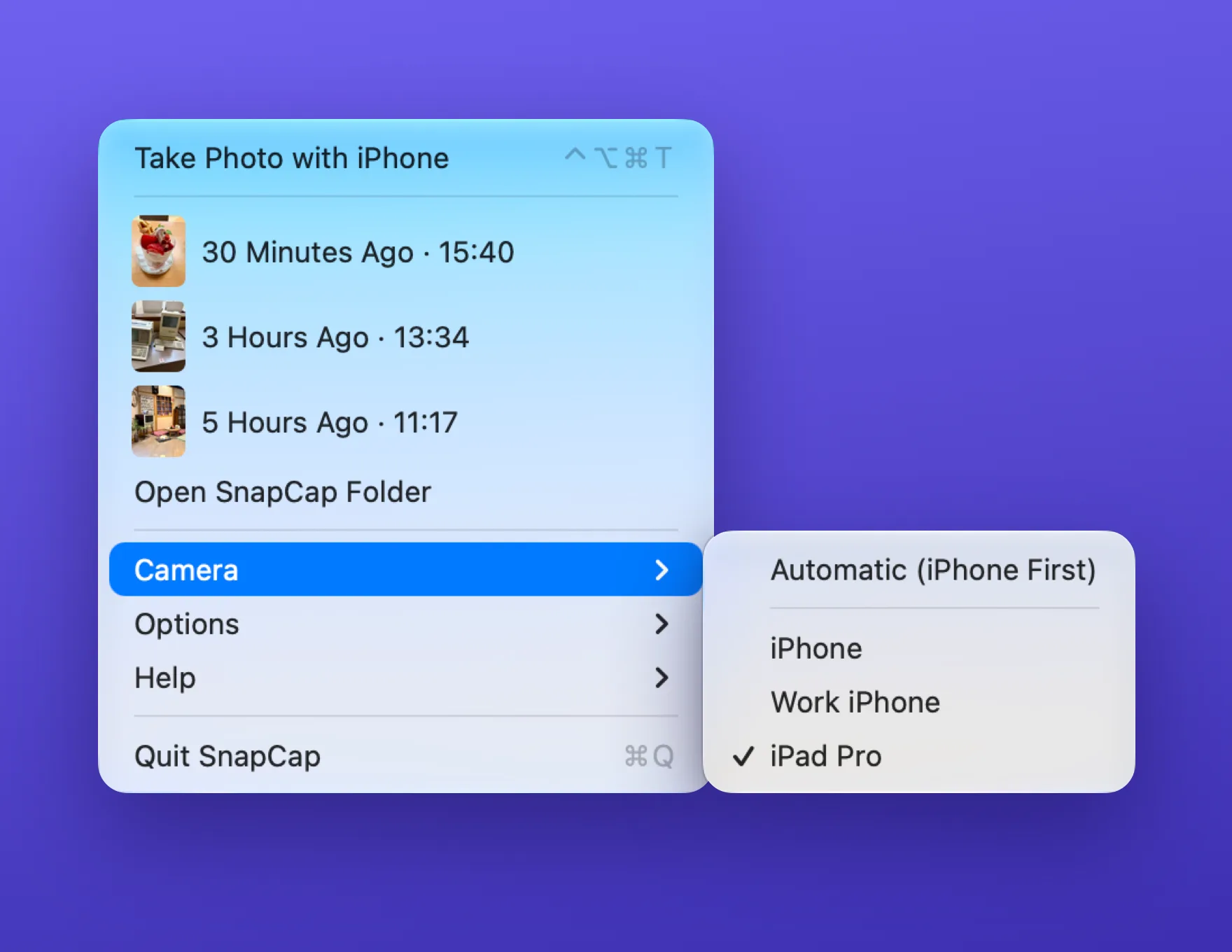Select the checked iPad Pro camera
Screen dimensions: 1232x952
pos(918,756)
